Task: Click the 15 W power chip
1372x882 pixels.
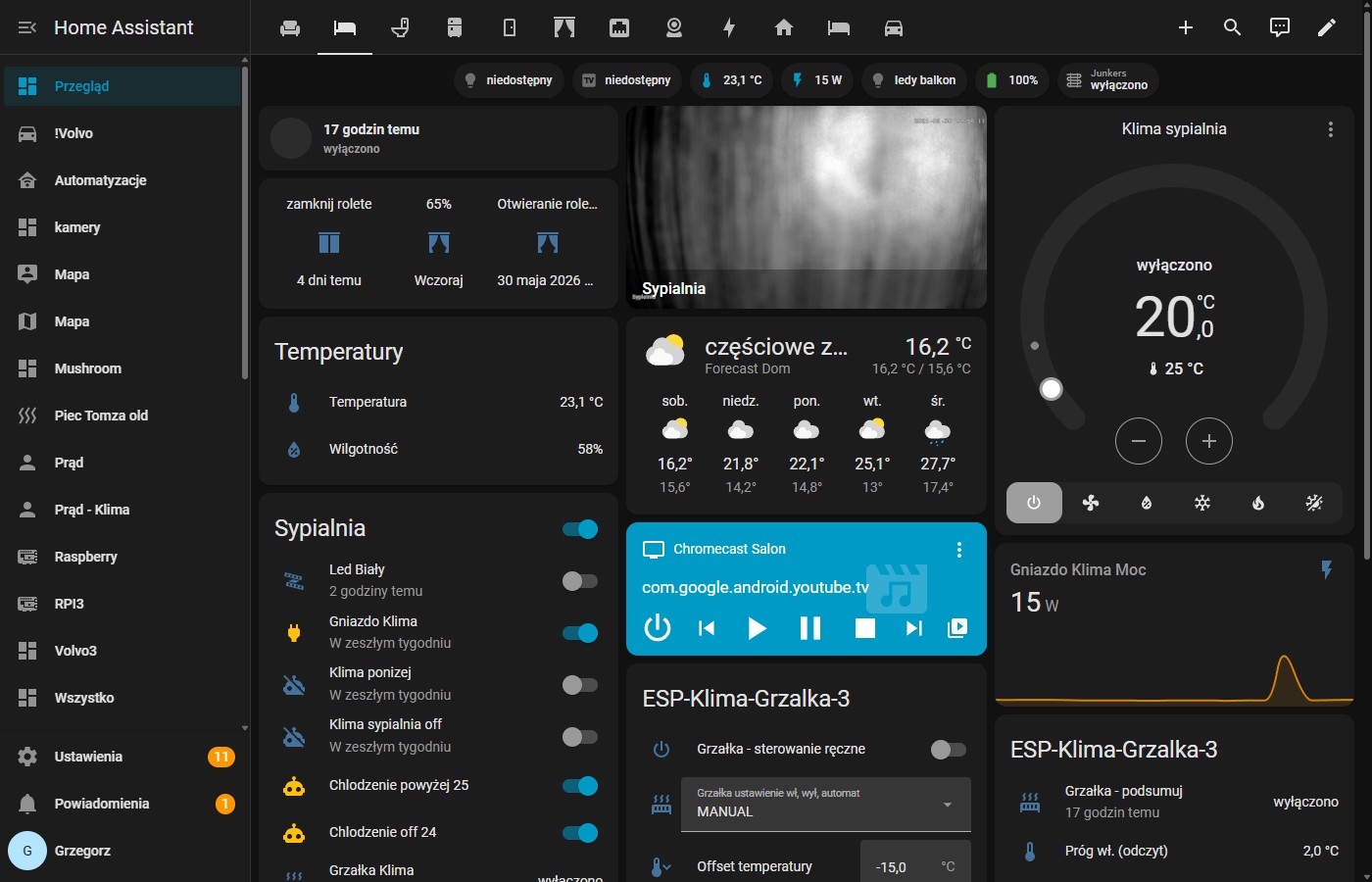Action: coord(817,80)
